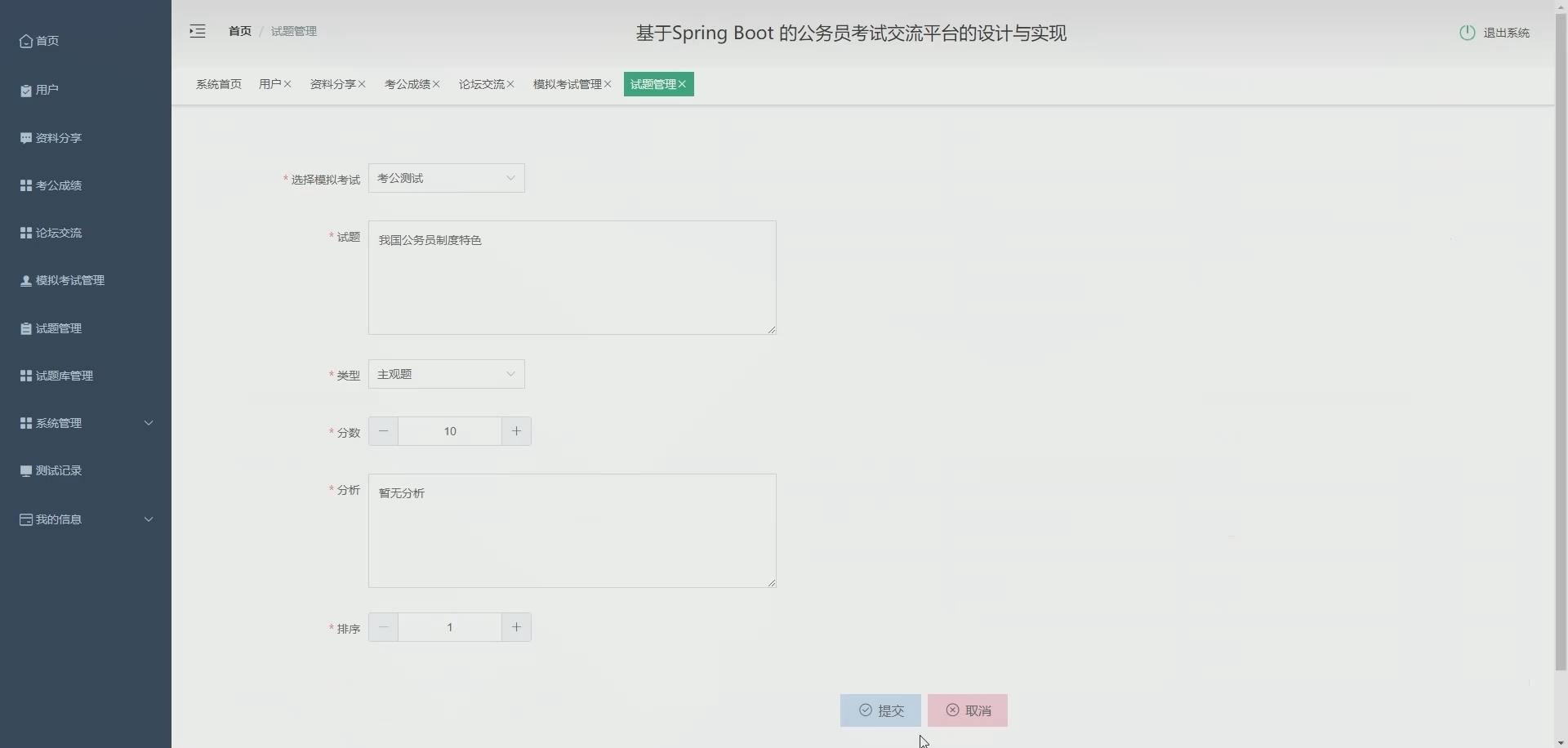Viewport: 1568px width, 748px height.
Task: Open the 选择模拟考试 dropdown
Action: (x=447, y=177)
